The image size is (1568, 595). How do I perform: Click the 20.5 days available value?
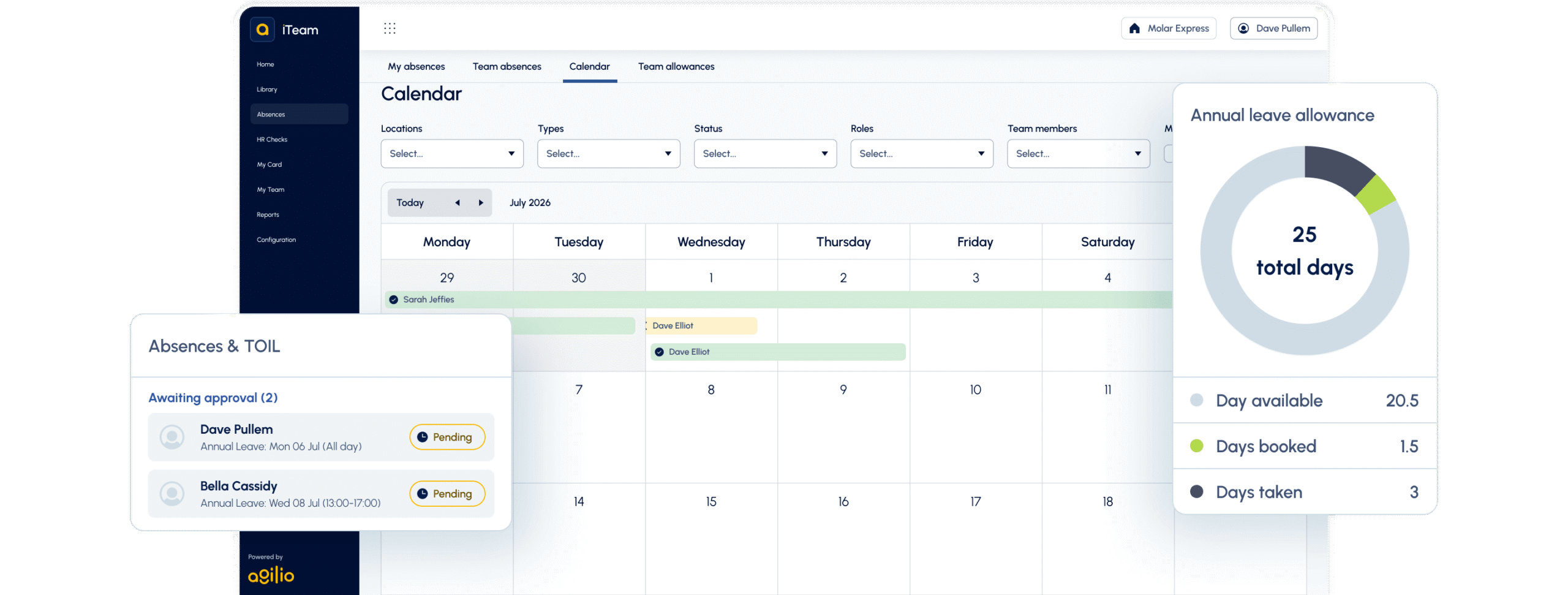tap(1402, 400)
